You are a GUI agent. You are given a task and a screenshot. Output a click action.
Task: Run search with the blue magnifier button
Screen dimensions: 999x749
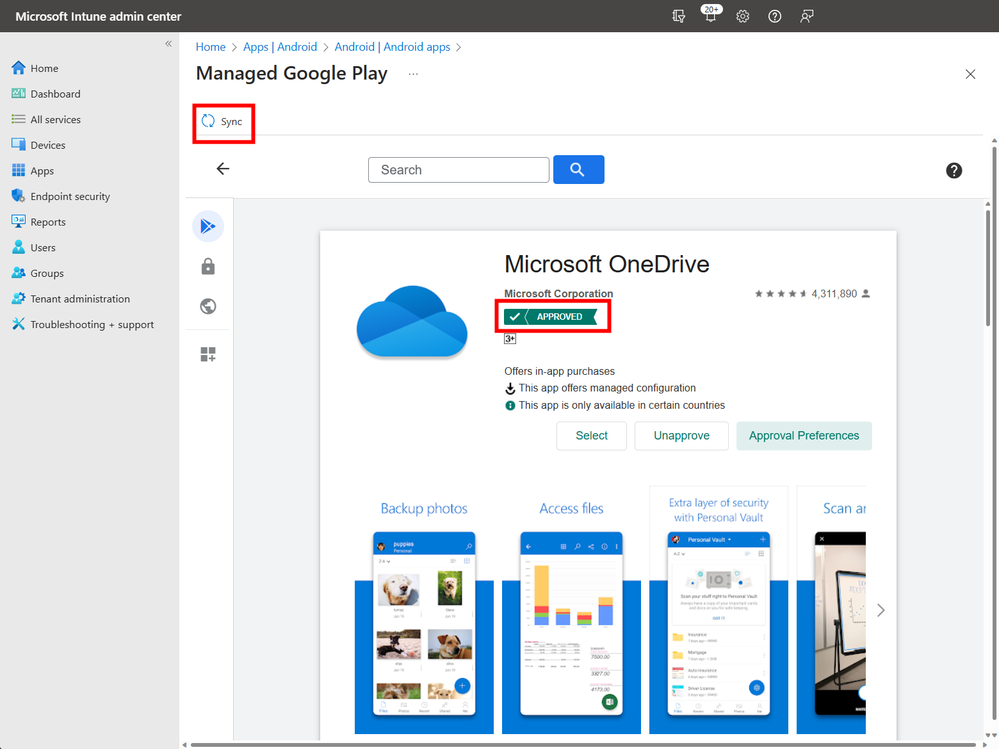point(579,169)
